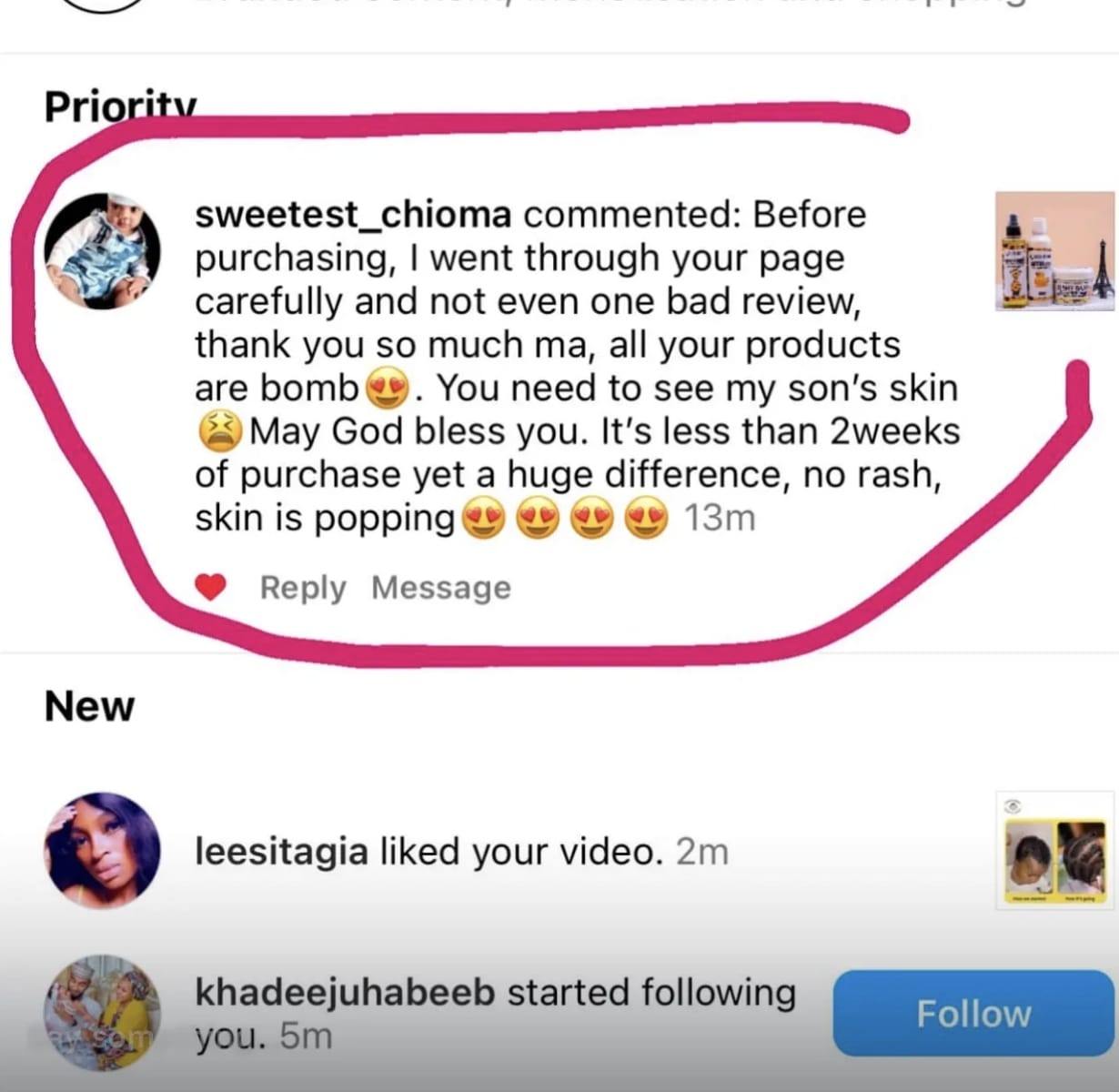Click the 13m comment timestamp
The height and width of the screenshot is (1092, 1119).
point(720,518)
